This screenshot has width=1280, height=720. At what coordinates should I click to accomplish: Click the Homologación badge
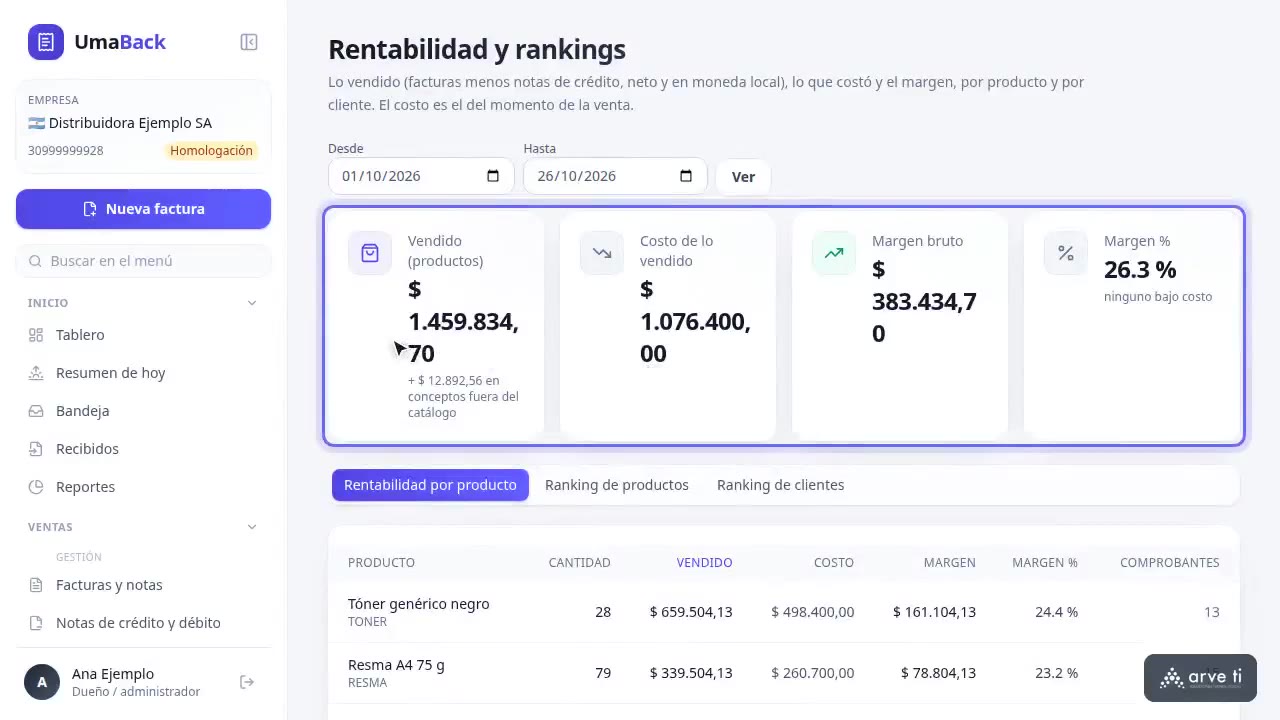211,151
